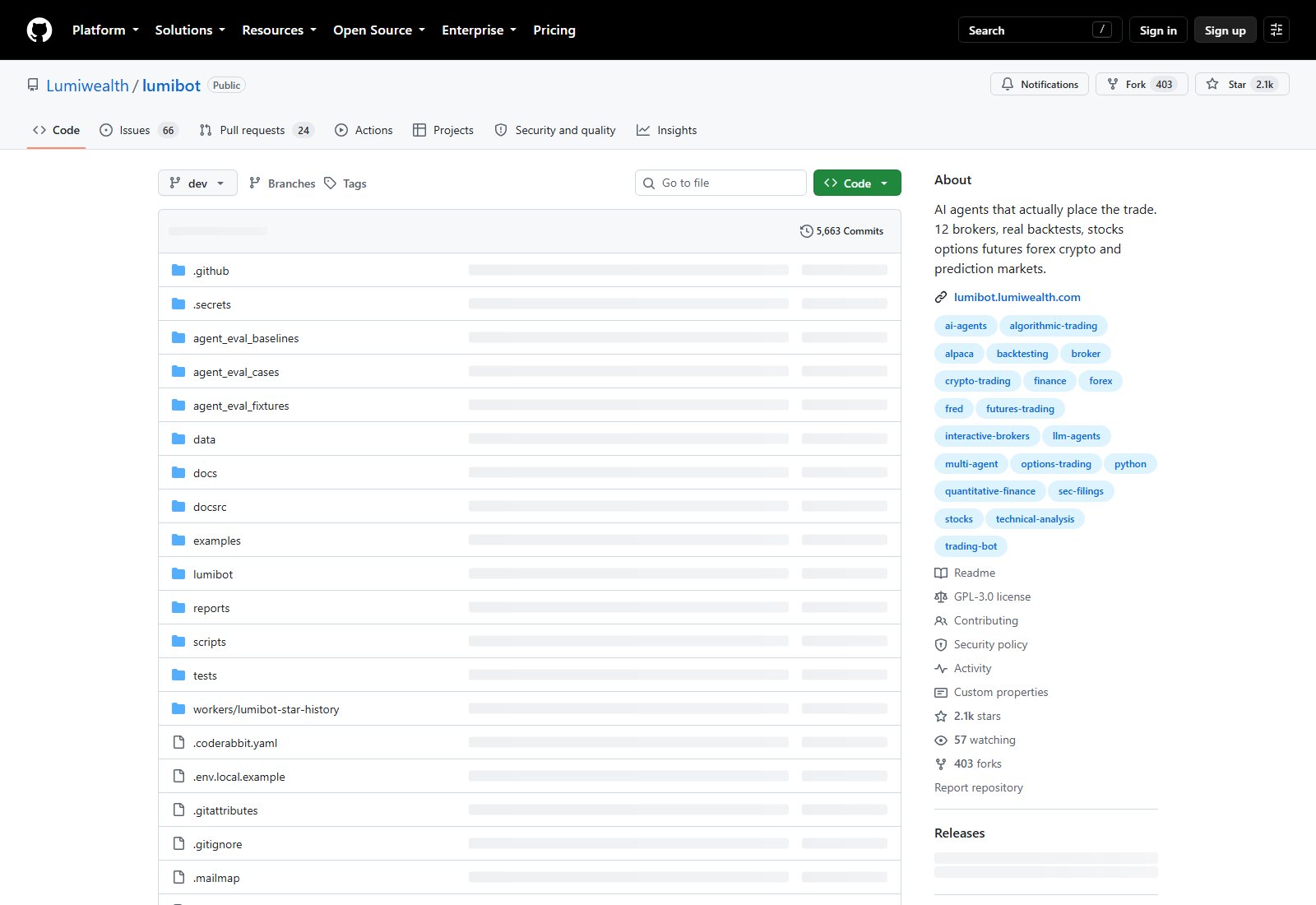
Task: Open the lumibot repository name link
Action: 171,86
